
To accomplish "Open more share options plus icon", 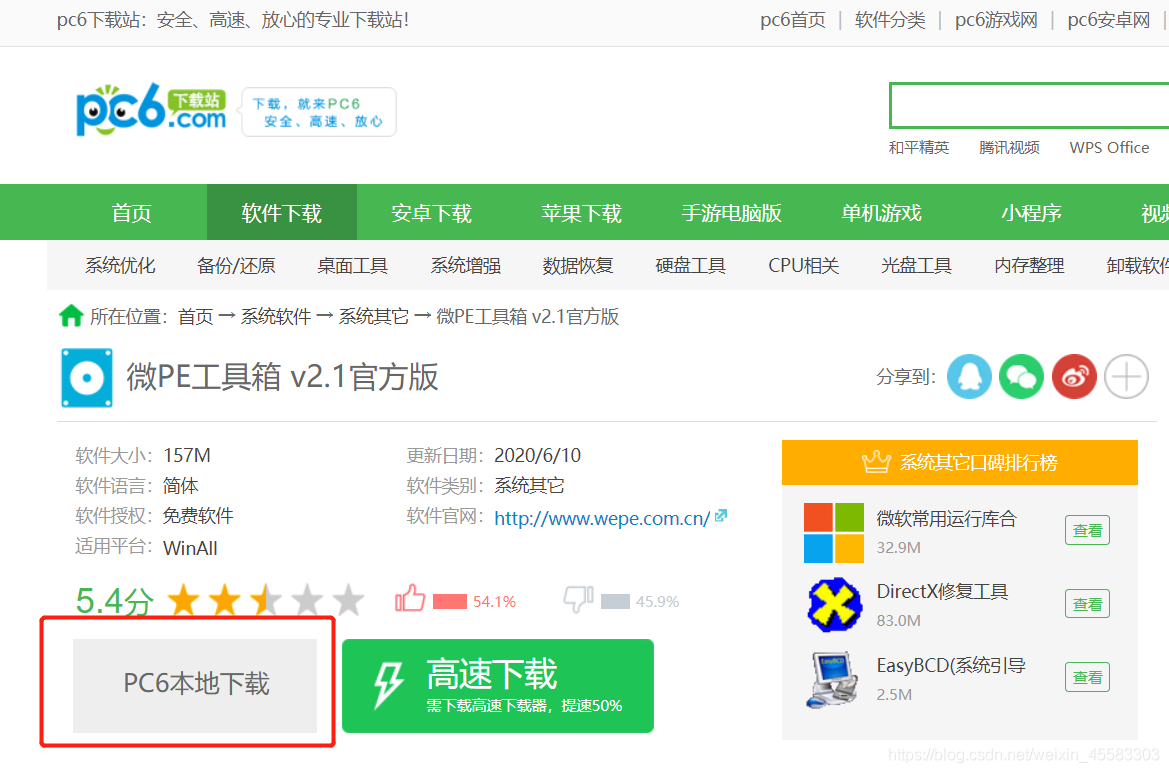I will [x=1127, y=376].
